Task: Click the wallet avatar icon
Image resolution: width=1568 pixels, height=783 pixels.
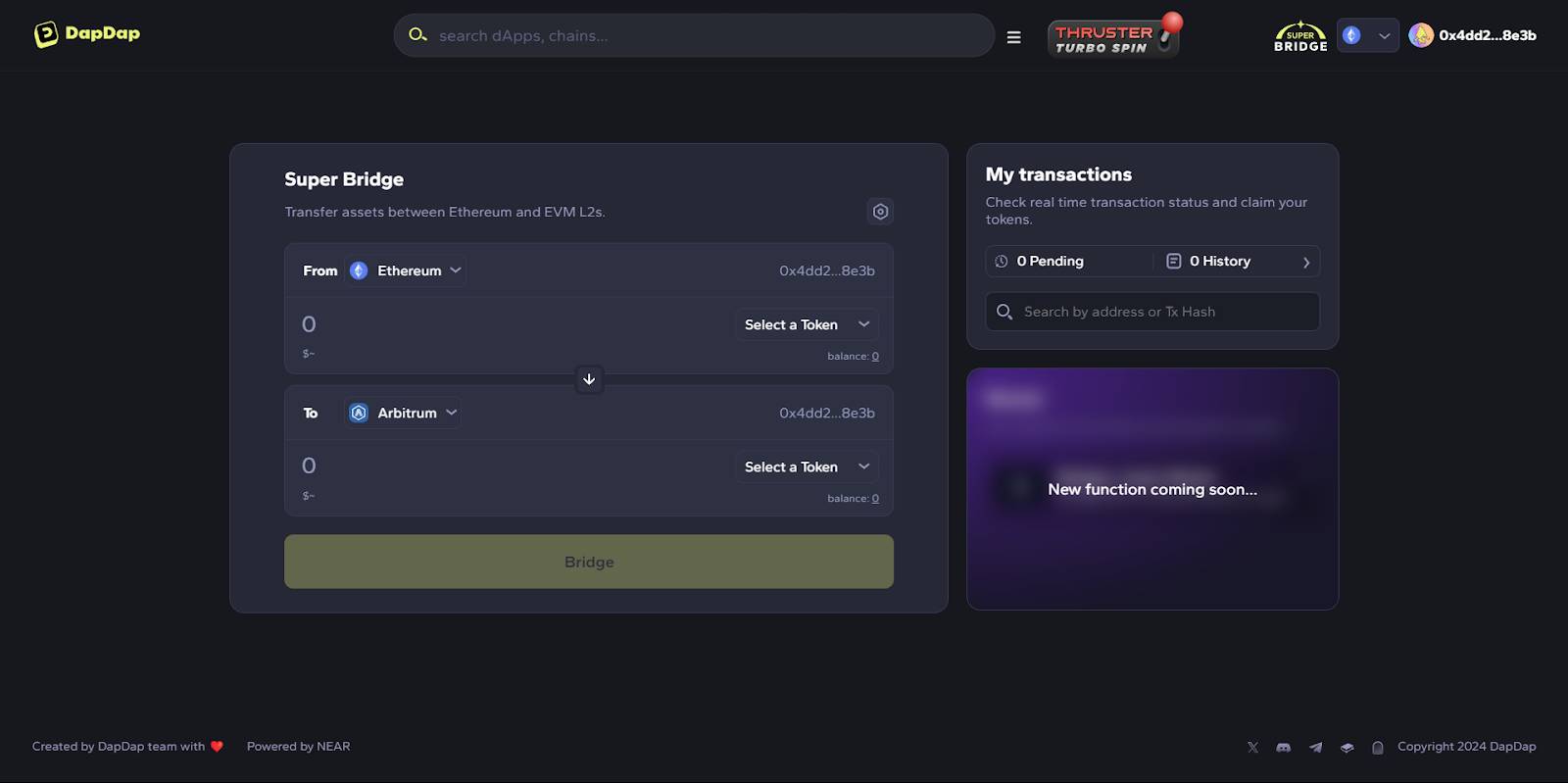Action: [x=1421, y=35]
